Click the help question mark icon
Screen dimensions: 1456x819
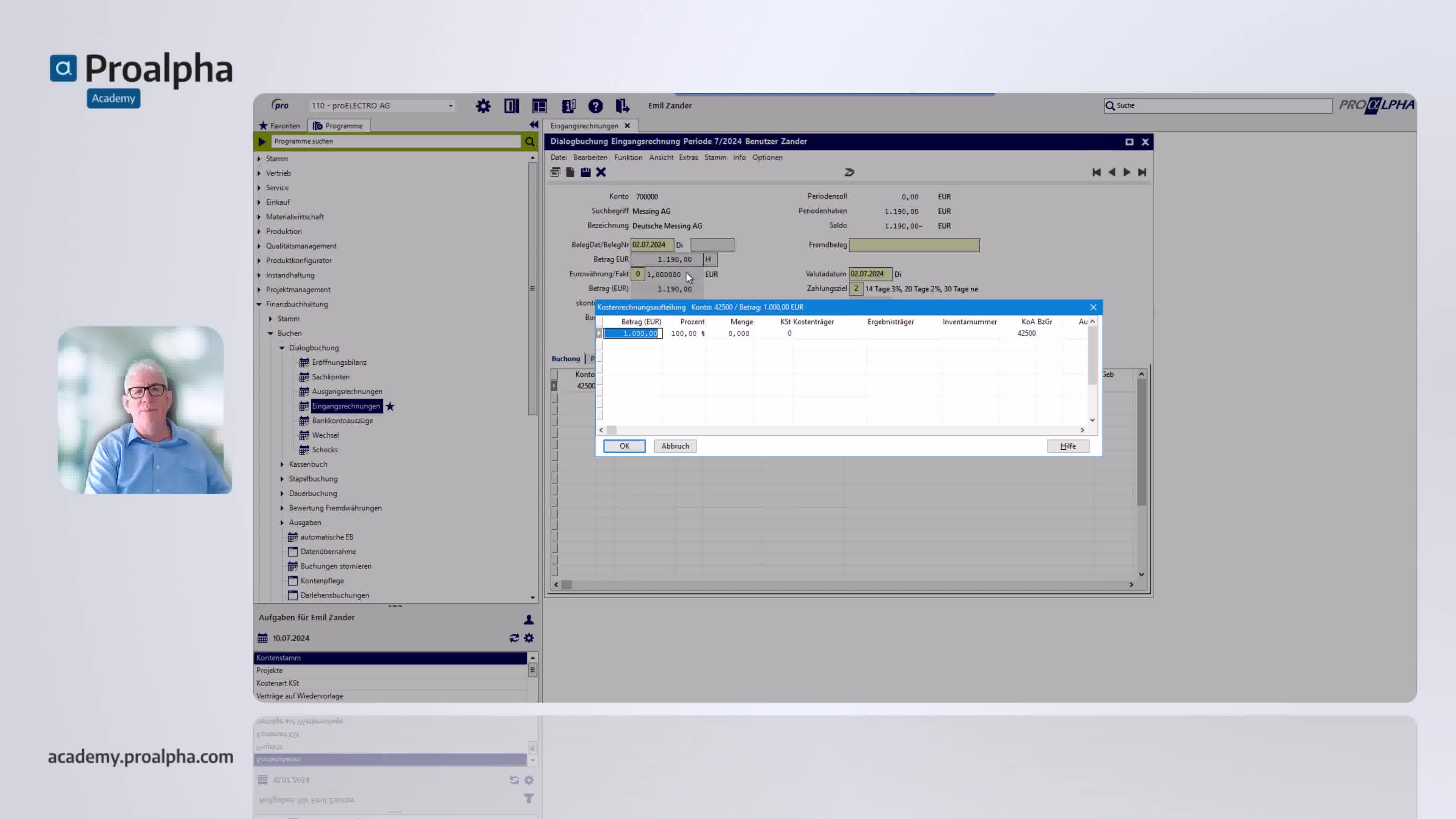tap(595, 106)
